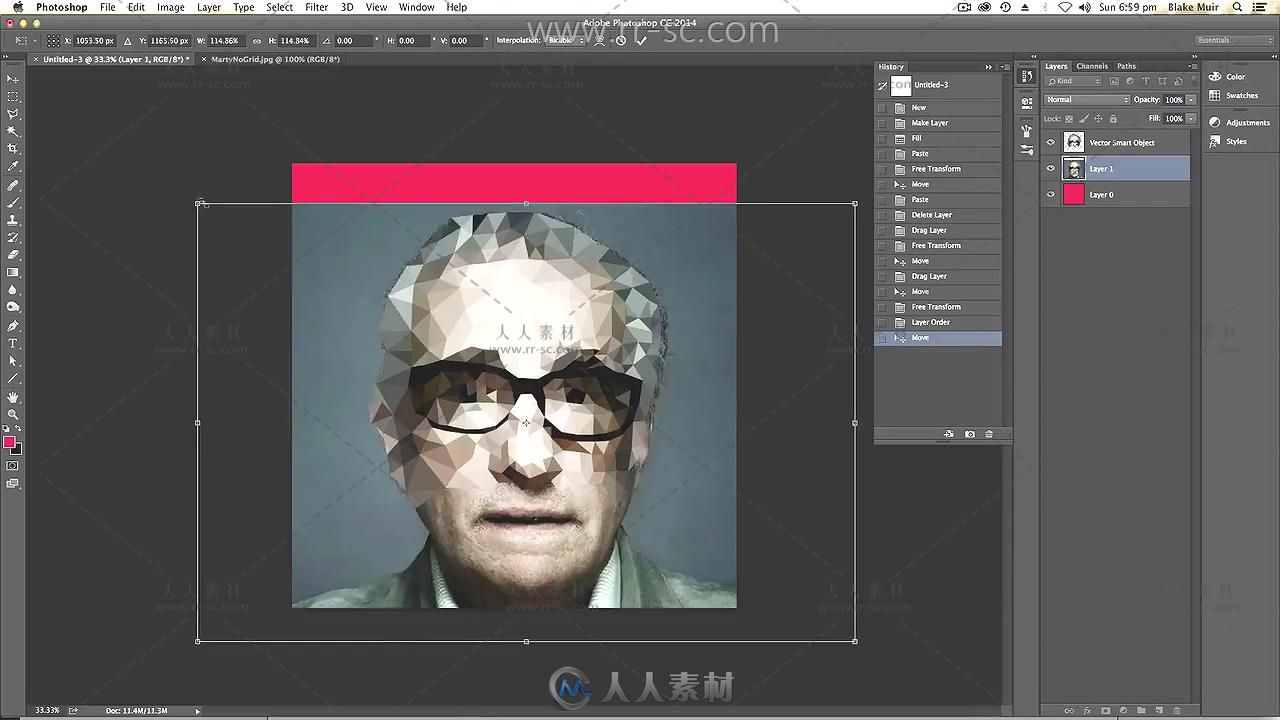This screenshot has height=720, width=1280.
Task: Select the Brush tool
Action: pos(13,203)
